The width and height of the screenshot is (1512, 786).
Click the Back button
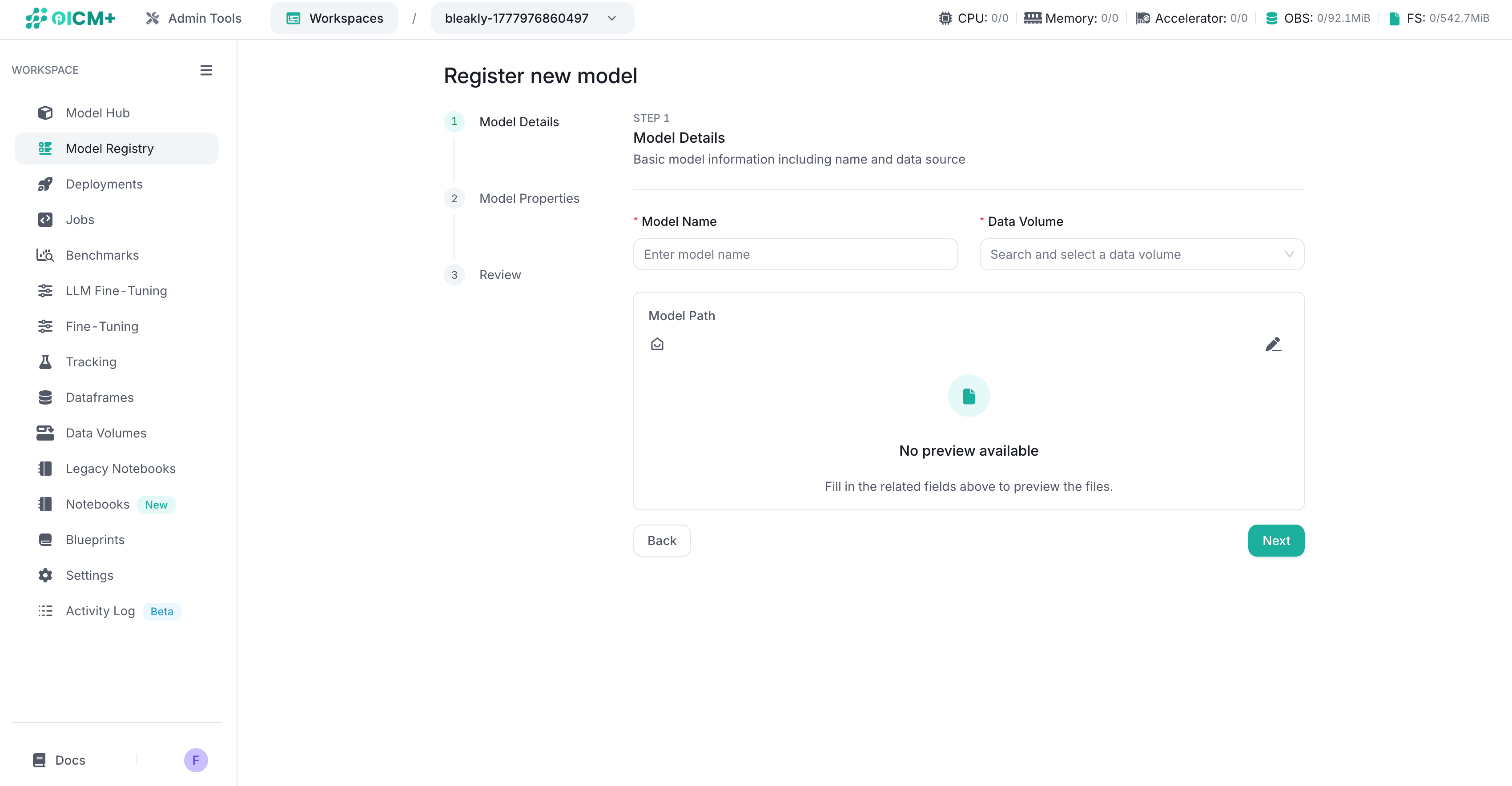662,540
